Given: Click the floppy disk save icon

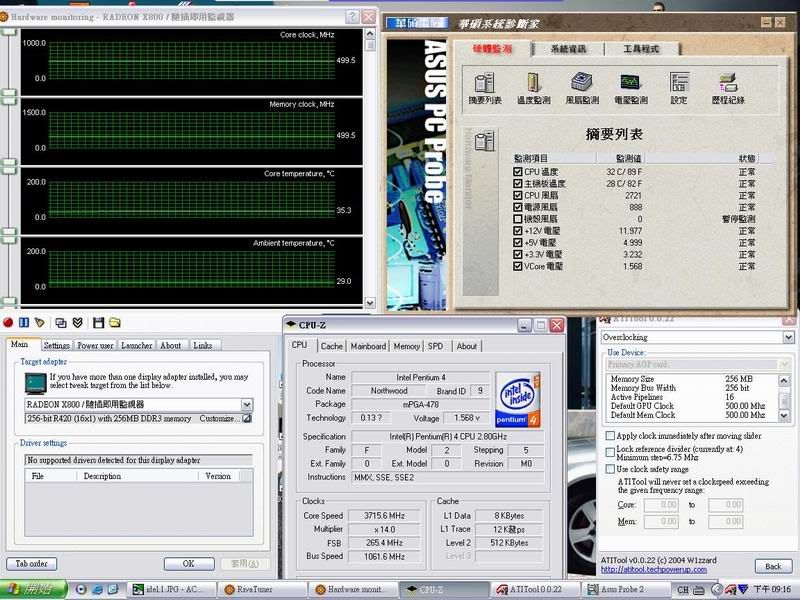Looking at the screenshot, I should (x=98, y=322).
